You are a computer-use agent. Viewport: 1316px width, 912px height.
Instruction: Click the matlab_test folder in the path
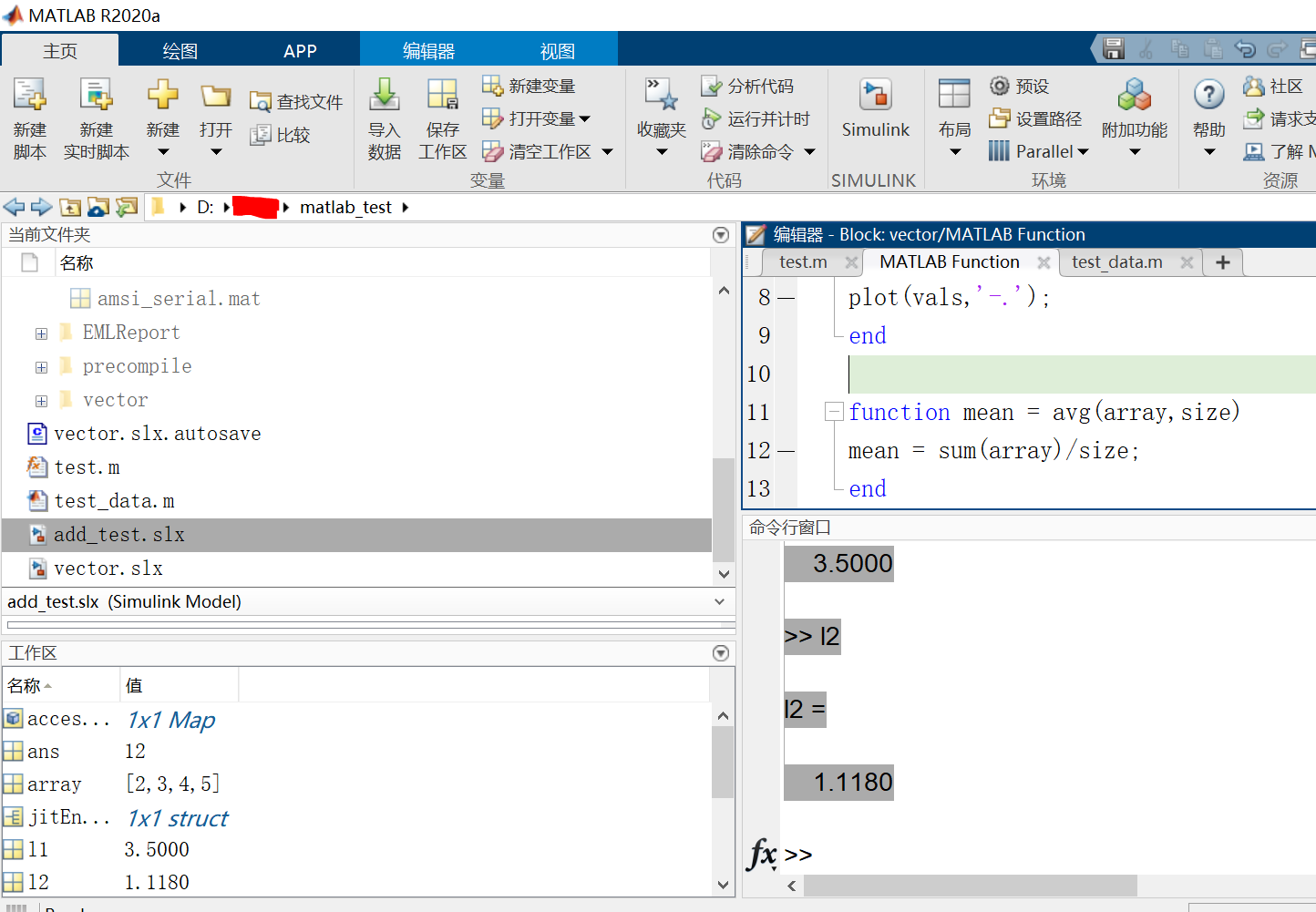(x=345, y=207)
